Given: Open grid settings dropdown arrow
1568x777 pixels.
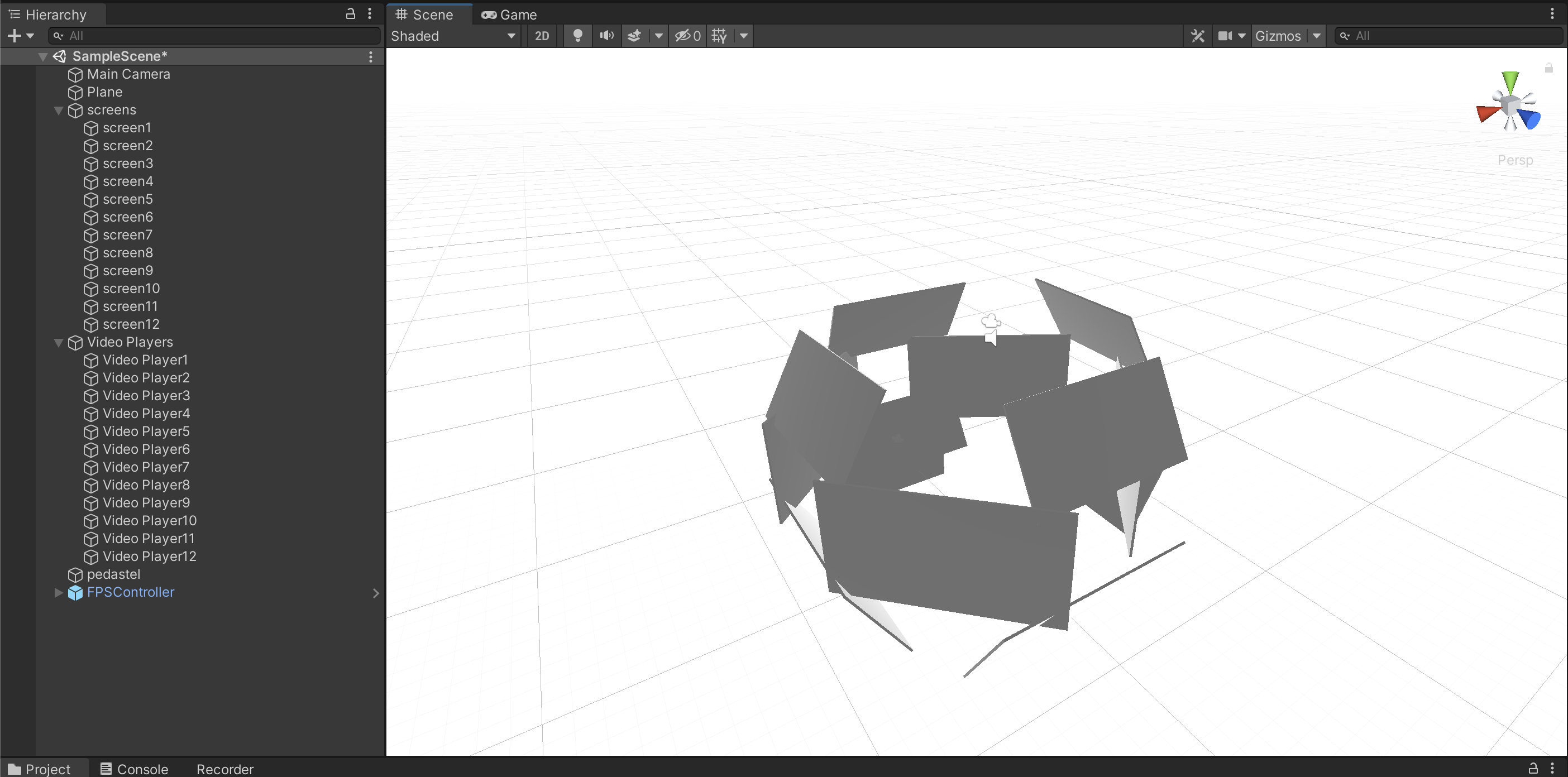Looking at the screenshot, I should click(x=743, y=36).
